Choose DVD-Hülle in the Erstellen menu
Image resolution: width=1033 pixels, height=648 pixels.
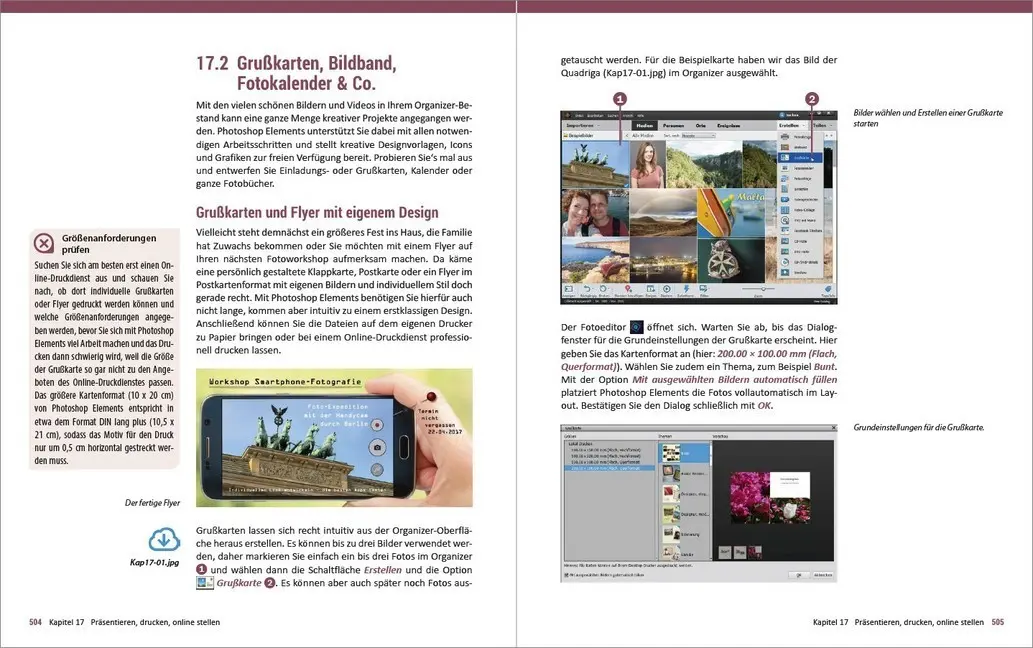pyautogui.click(x=800, y=252)
